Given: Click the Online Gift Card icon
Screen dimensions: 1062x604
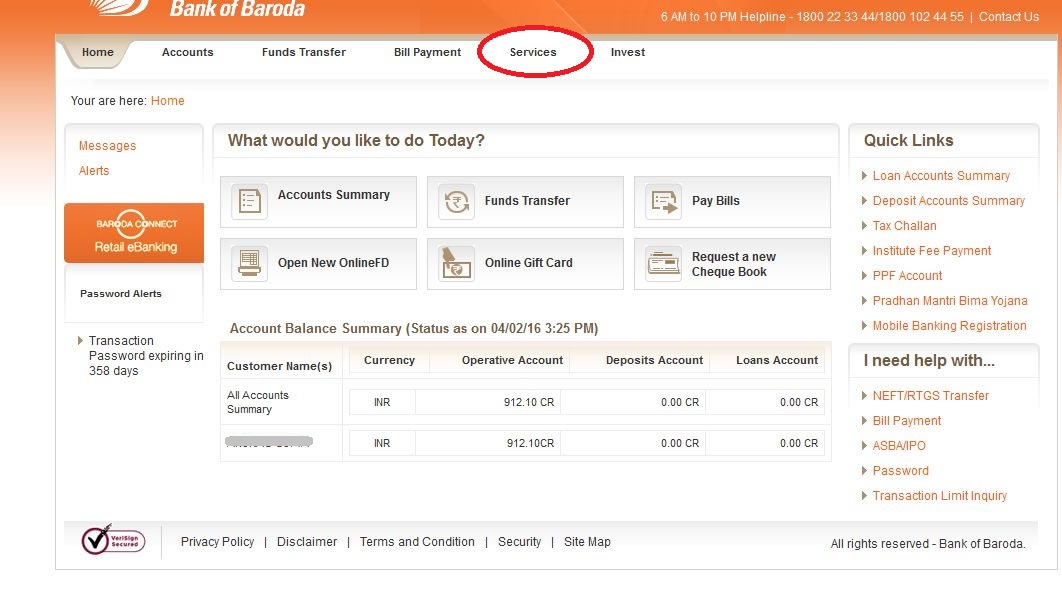Looking at the screenshot, I should coord(457,264).
